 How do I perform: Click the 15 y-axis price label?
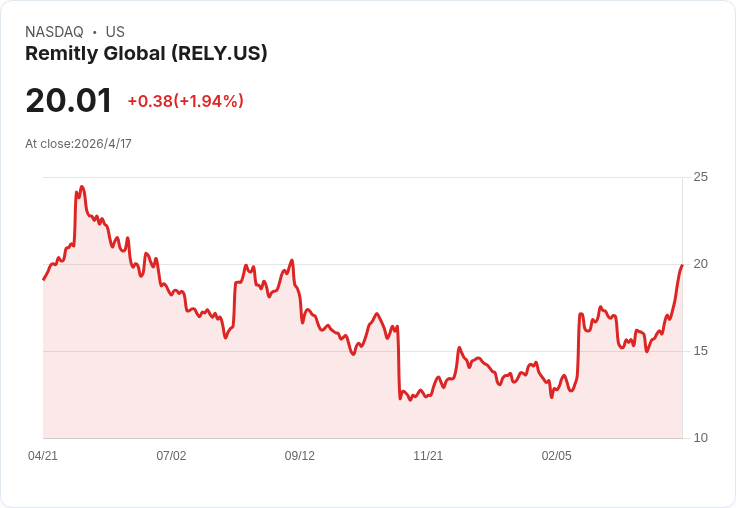[x=700, y=351]
